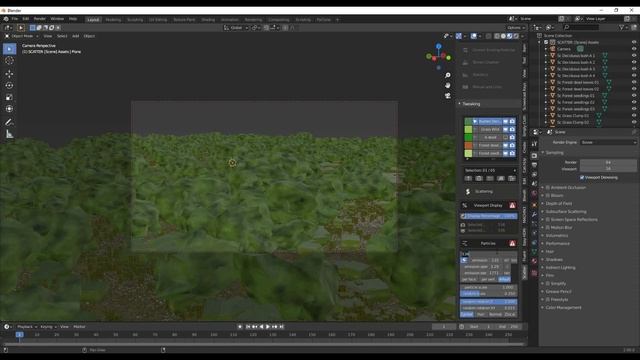Switch to the Layout workspace tab
Image resolution: width=640 pixels, height=360 pixels.
93,20
